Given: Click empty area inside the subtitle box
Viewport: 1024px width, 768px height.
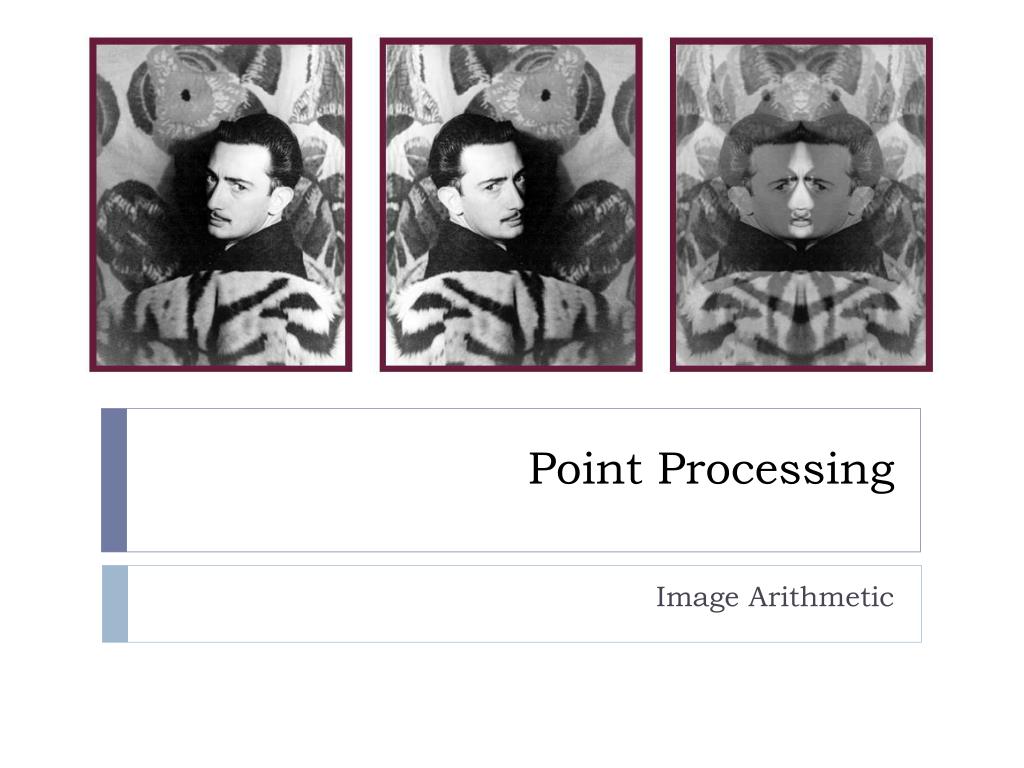Looking at the screenshot, I should point(379,604).
